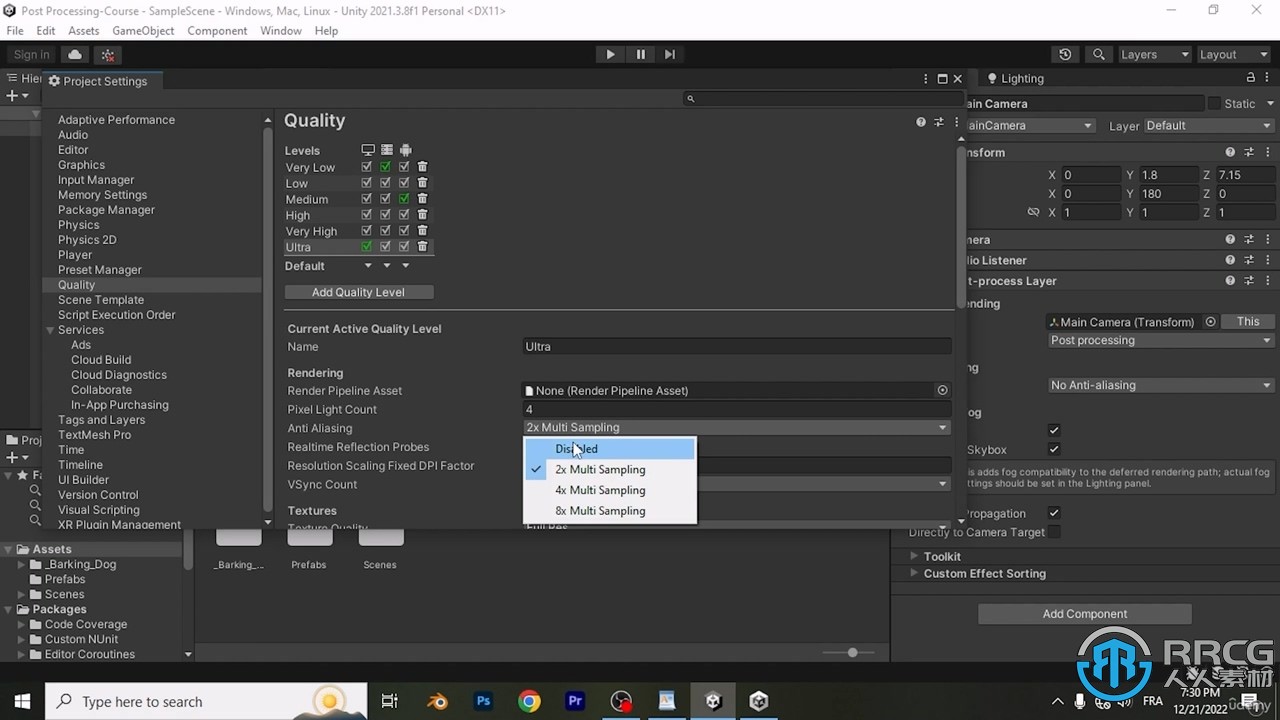Toggle Directly to Camera Target checkbox
The height and width of the screenshot is (720, 1280).
(1054, 532)
